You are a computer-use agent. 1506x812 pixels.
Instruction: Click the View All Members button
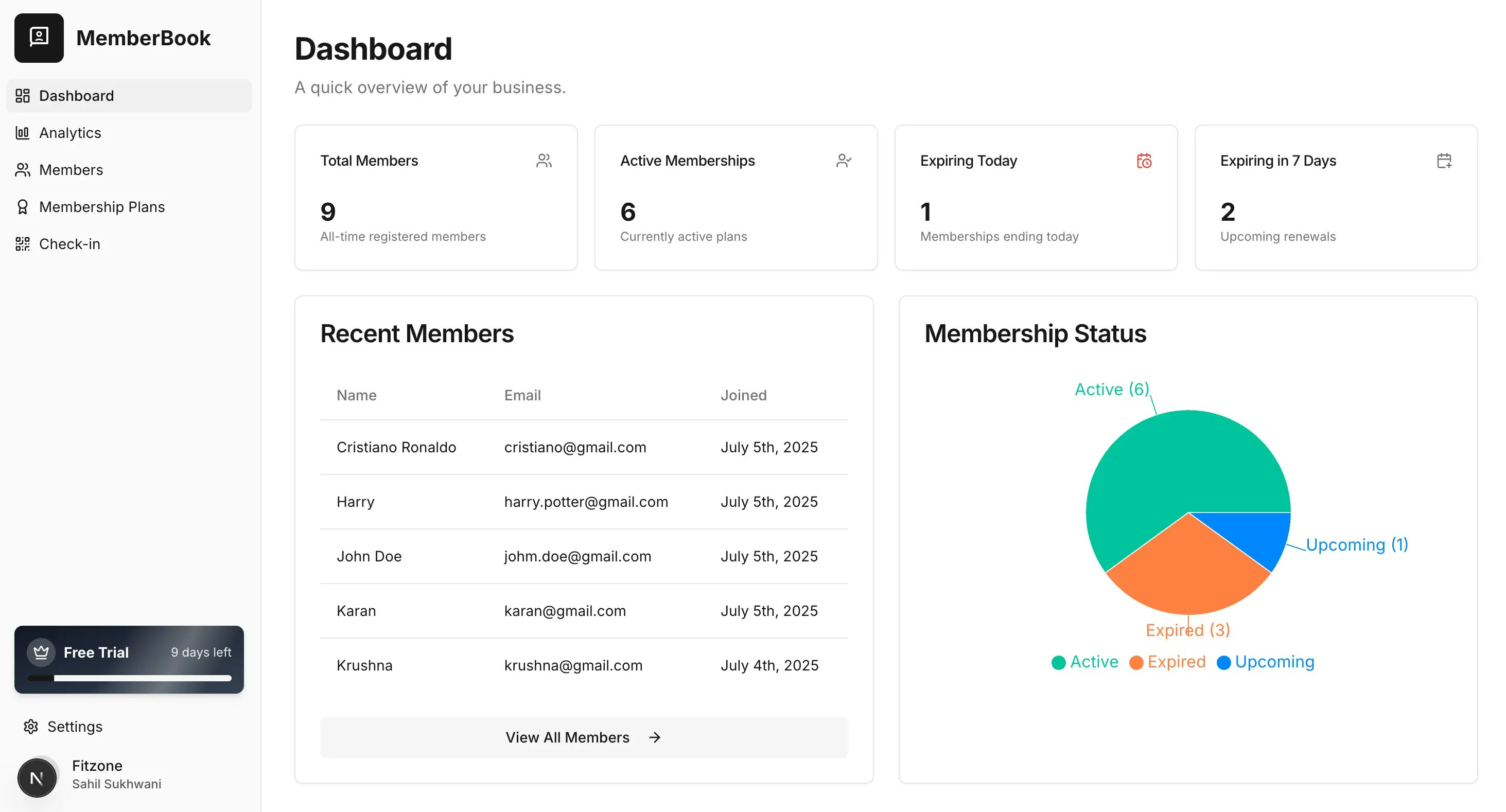coord(584,737)
